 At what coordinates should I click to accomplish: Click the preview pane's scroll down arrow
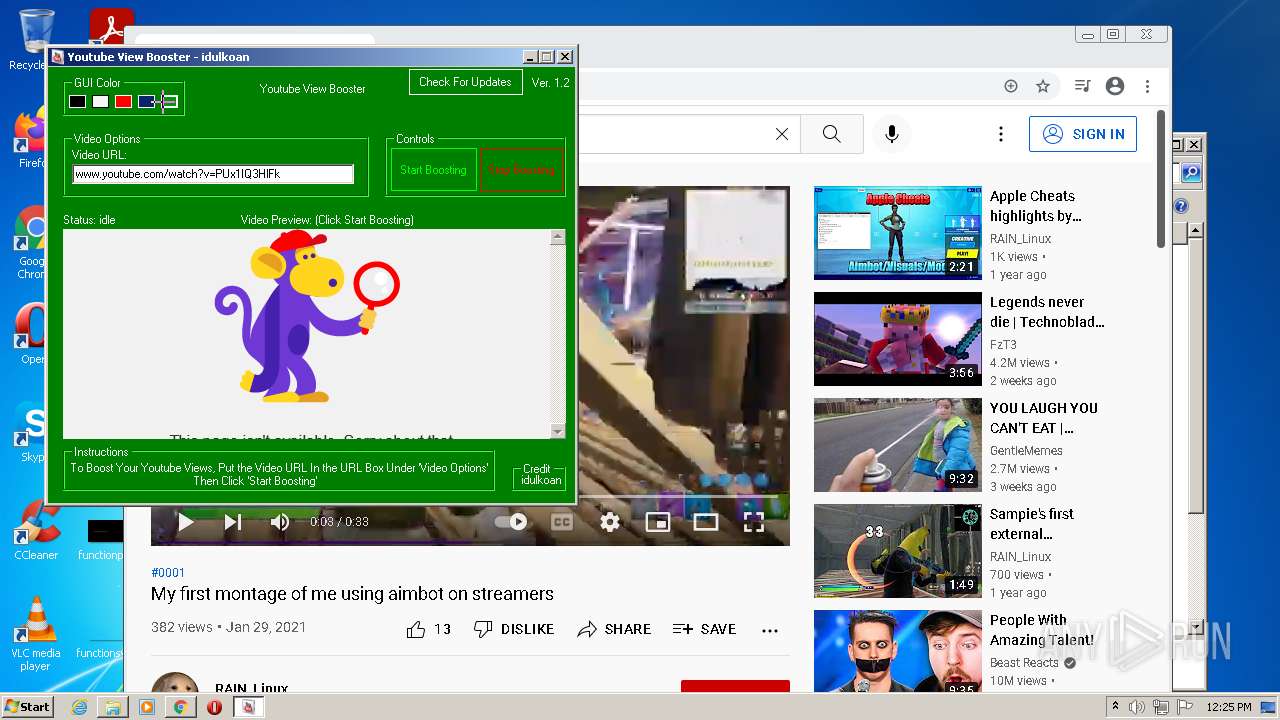coord(558,431)
